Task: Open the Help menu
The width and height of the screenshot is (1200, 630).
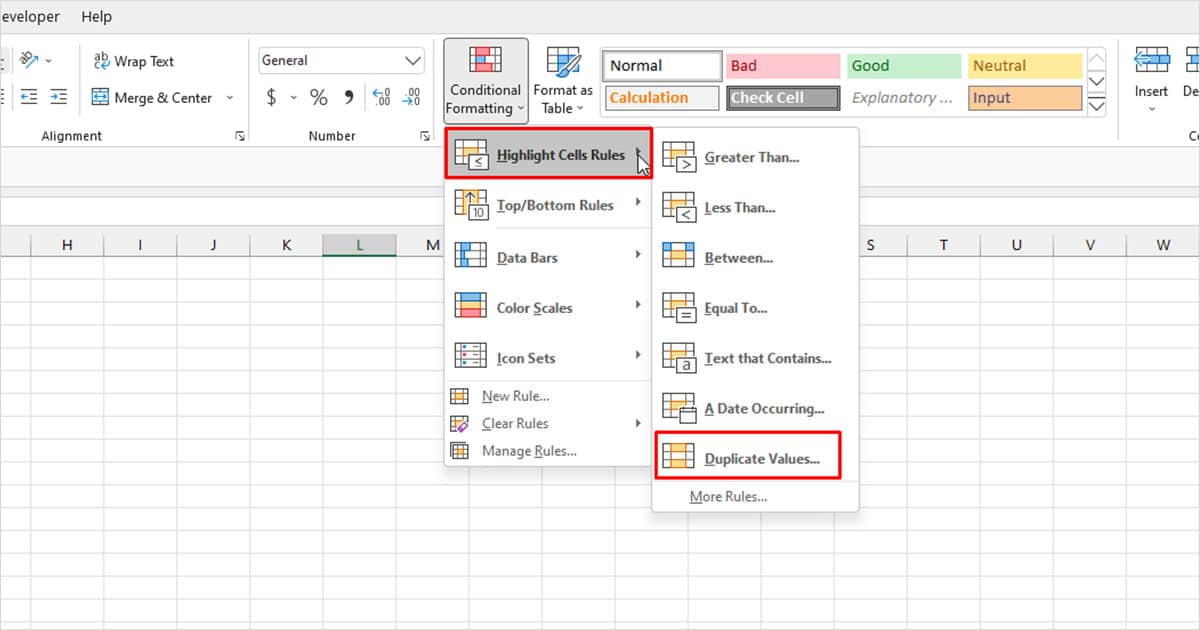Action: (x=96, y=16)
